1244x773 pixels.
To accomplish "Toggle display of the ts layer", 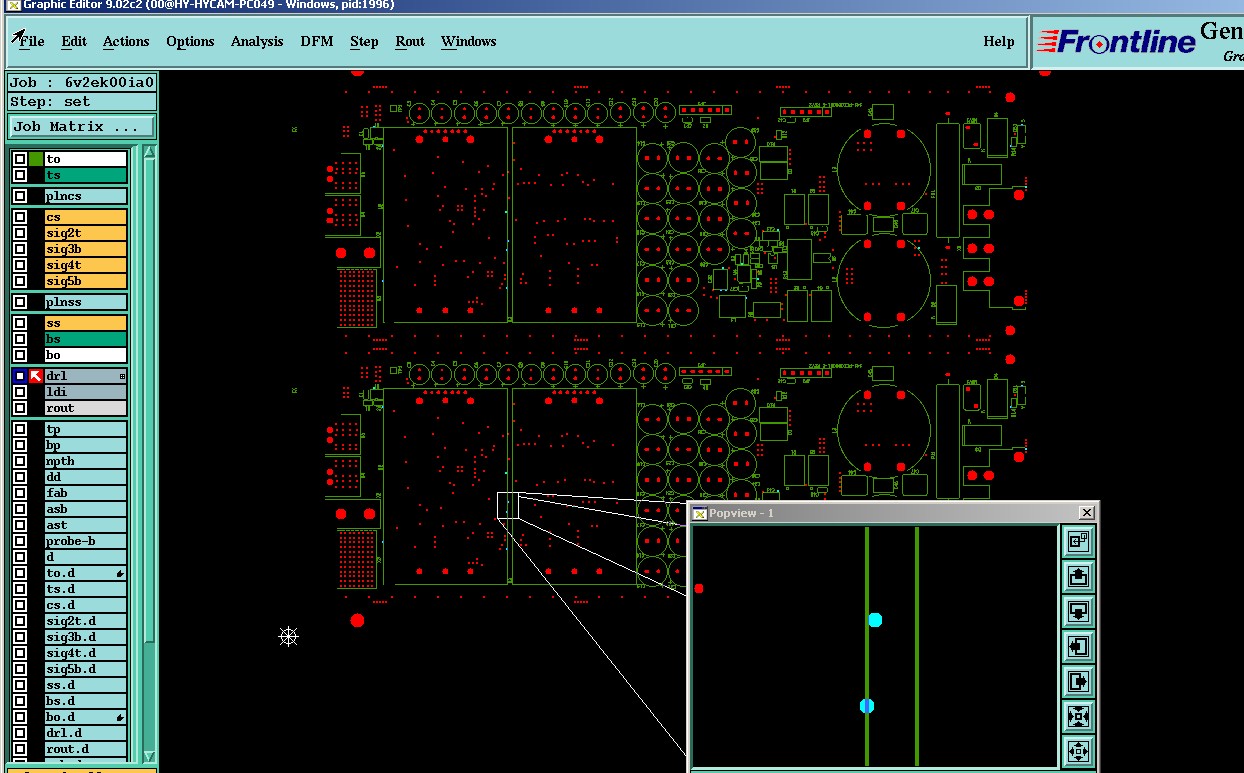I will (x=20, y=175).
